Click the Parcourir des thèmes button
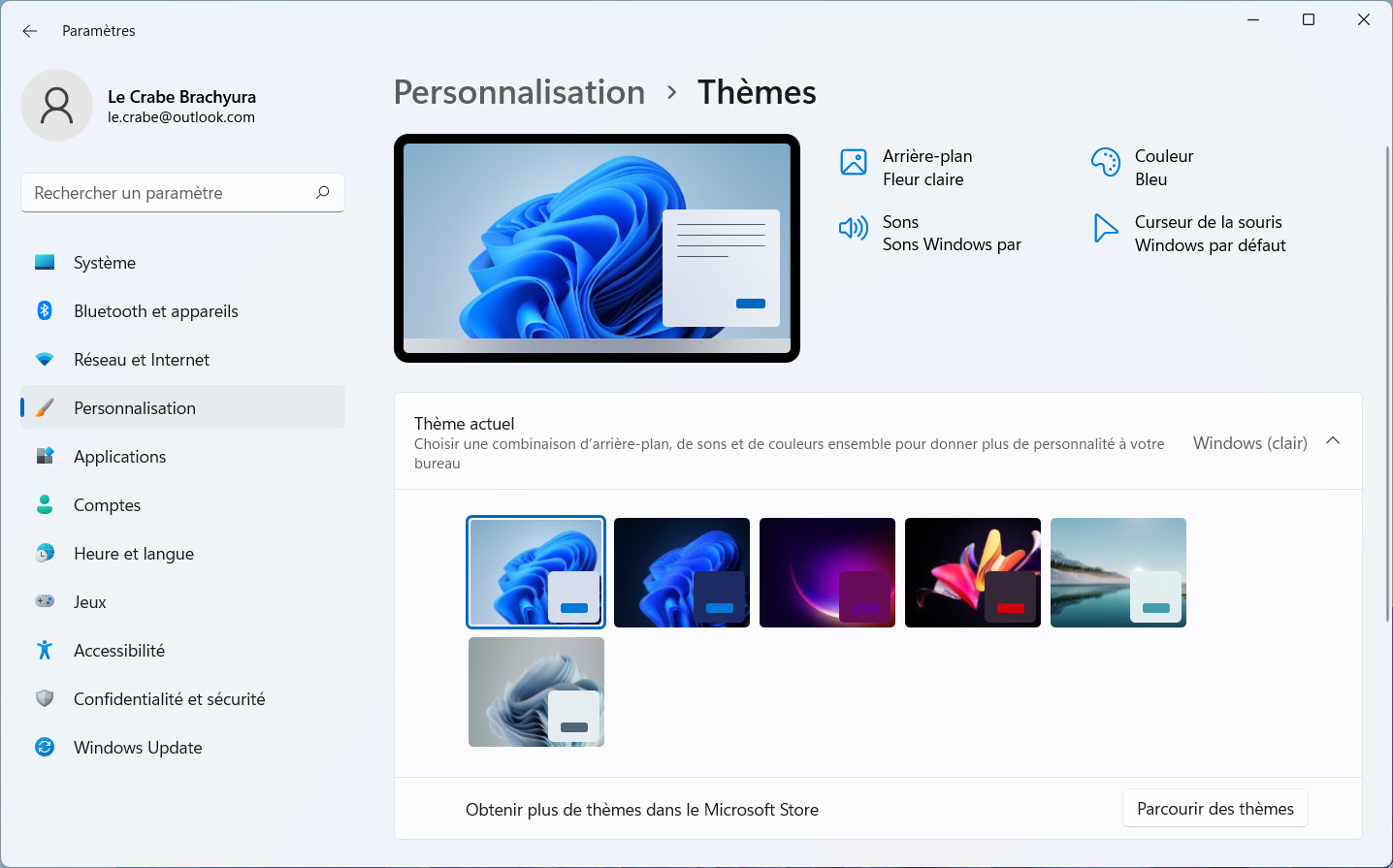Screen dimensions: 1393x868 (x=1215, y=809)
